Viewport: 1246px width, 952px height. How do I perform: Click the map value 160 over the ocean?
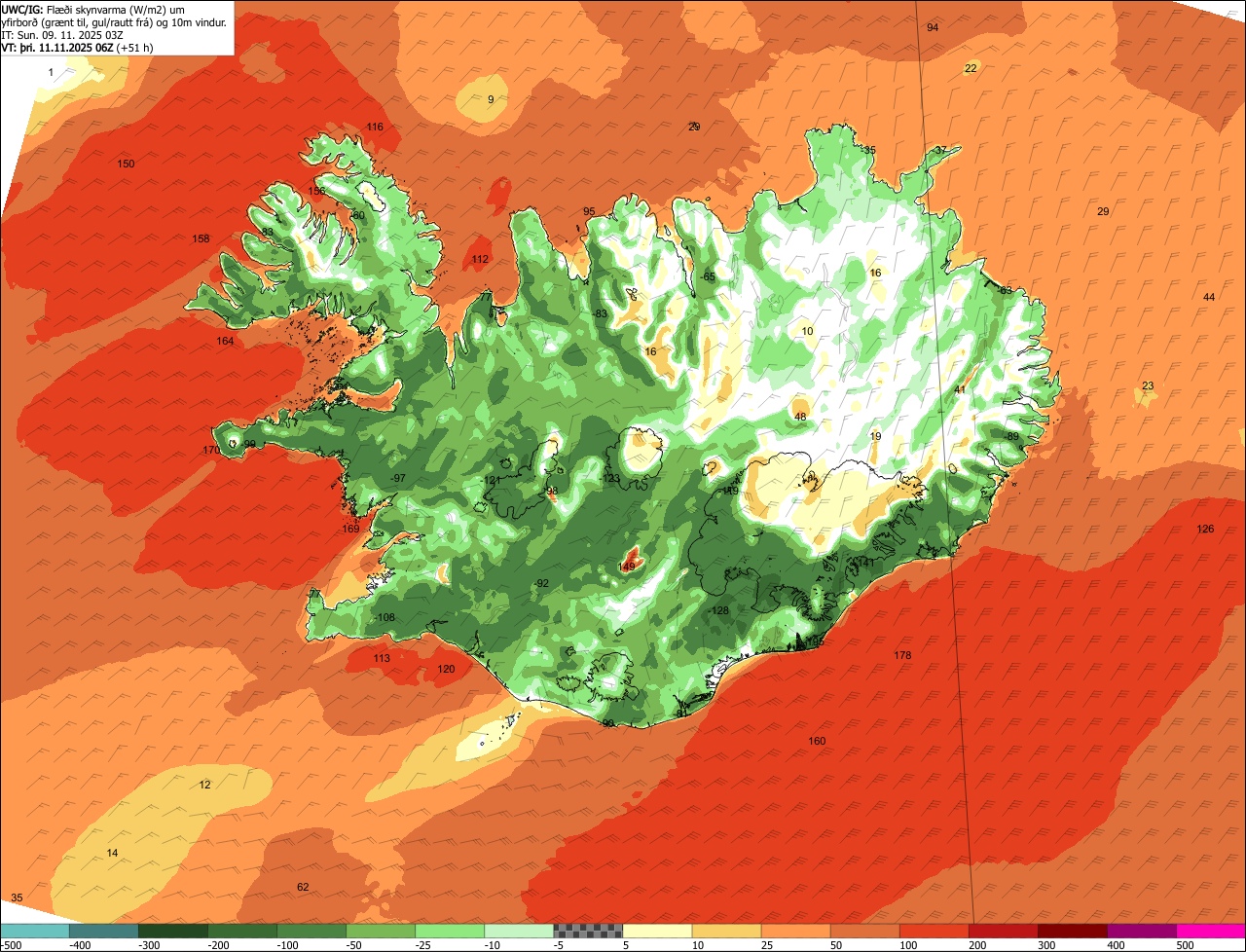coord(817,742)
